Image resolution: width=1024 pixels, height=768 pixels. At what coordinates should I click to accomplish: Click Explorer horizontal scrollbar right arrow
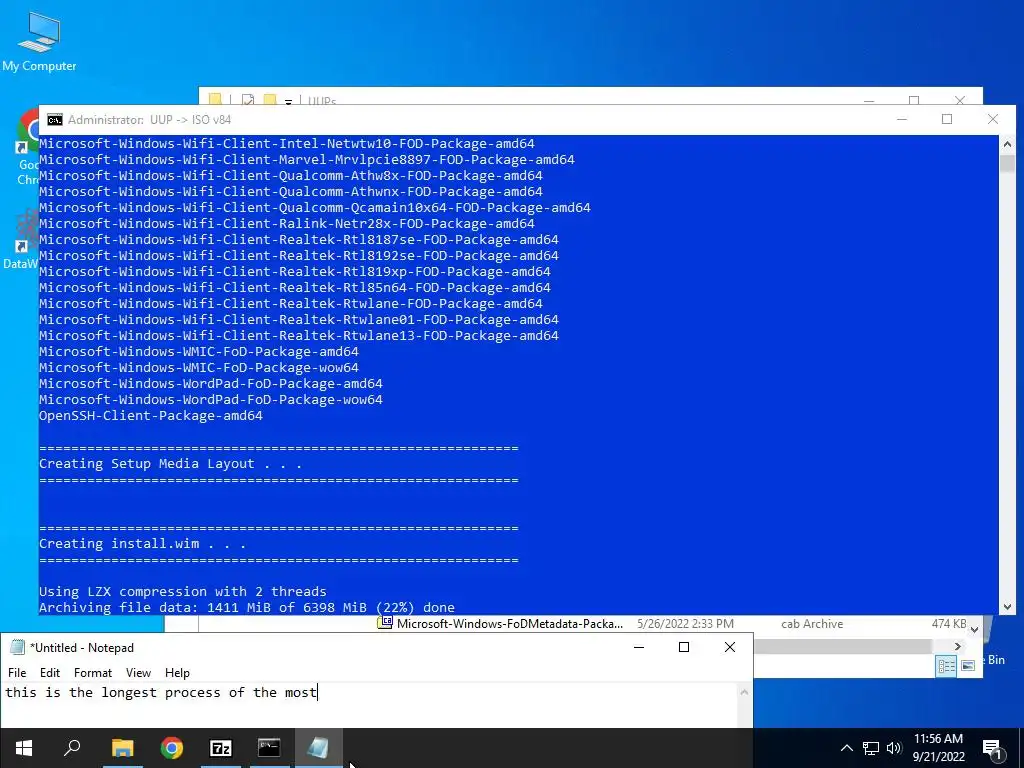(958, 646)
